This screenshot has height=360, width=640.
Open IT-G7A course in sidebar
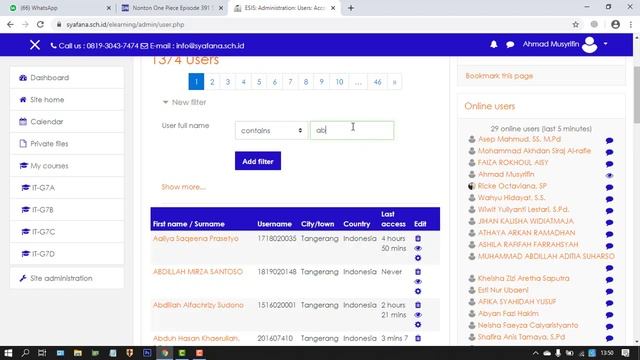click(67, 188)
